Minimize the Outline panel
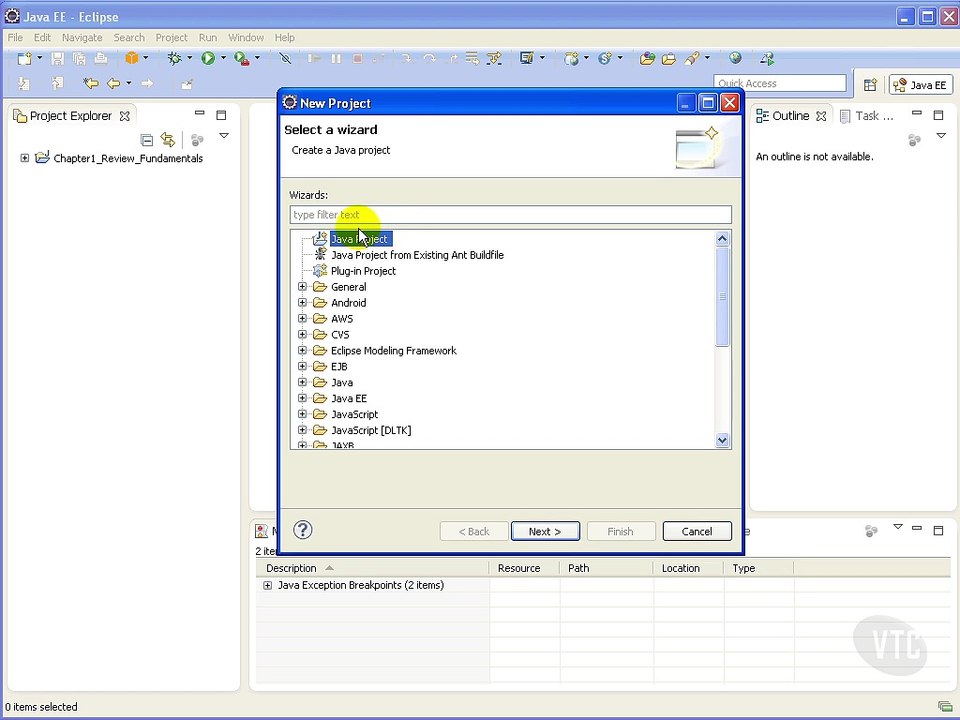The width and height of the screenshot is (960, 720). tap(917, 114)
